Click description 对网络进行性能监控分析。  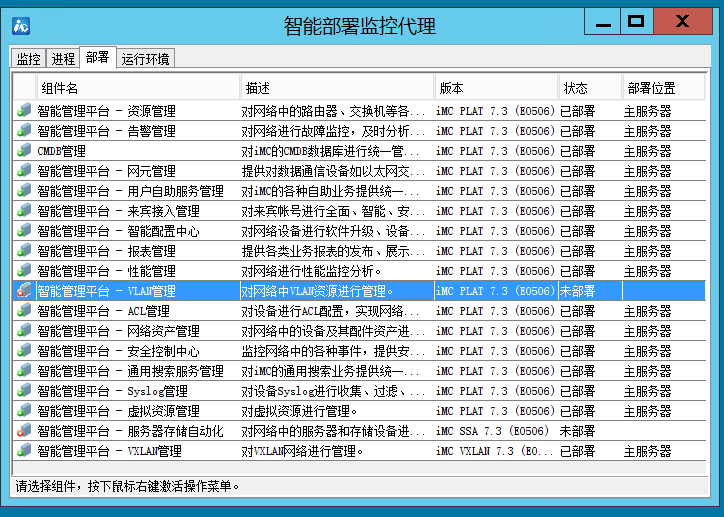(312, 271)
